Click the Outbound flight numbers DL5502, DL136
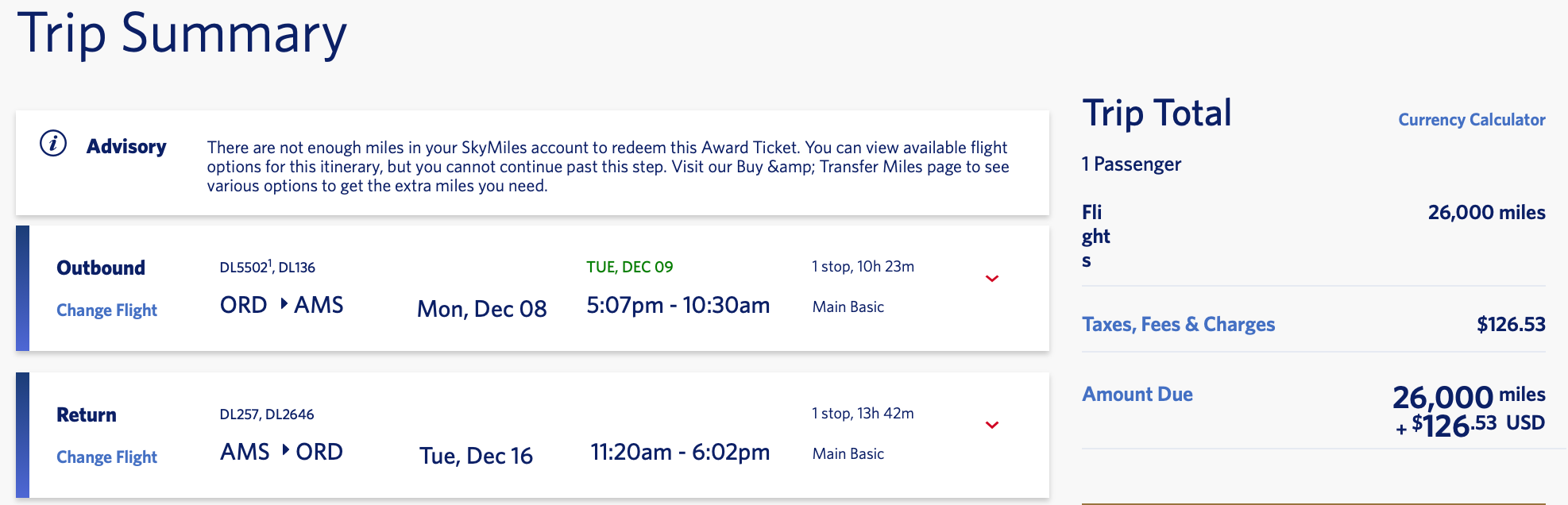 267,268
